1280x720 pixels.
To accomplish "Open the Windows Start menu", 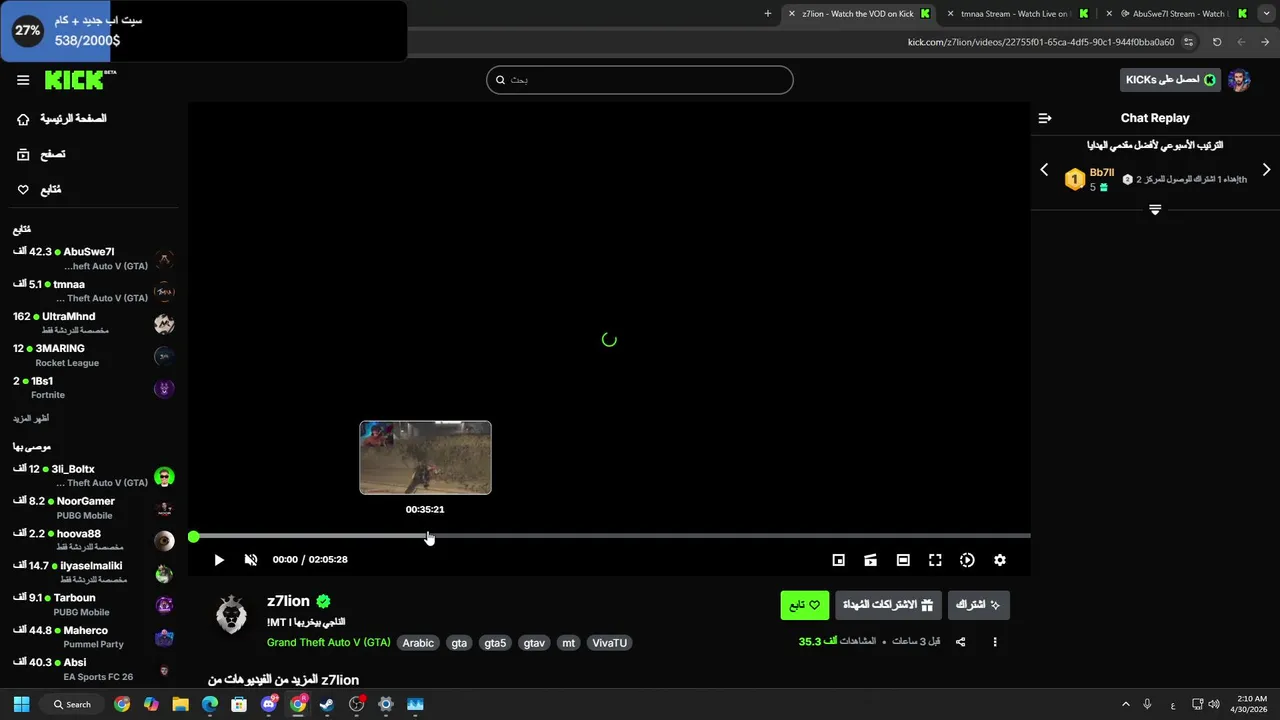I will (21, 704).
